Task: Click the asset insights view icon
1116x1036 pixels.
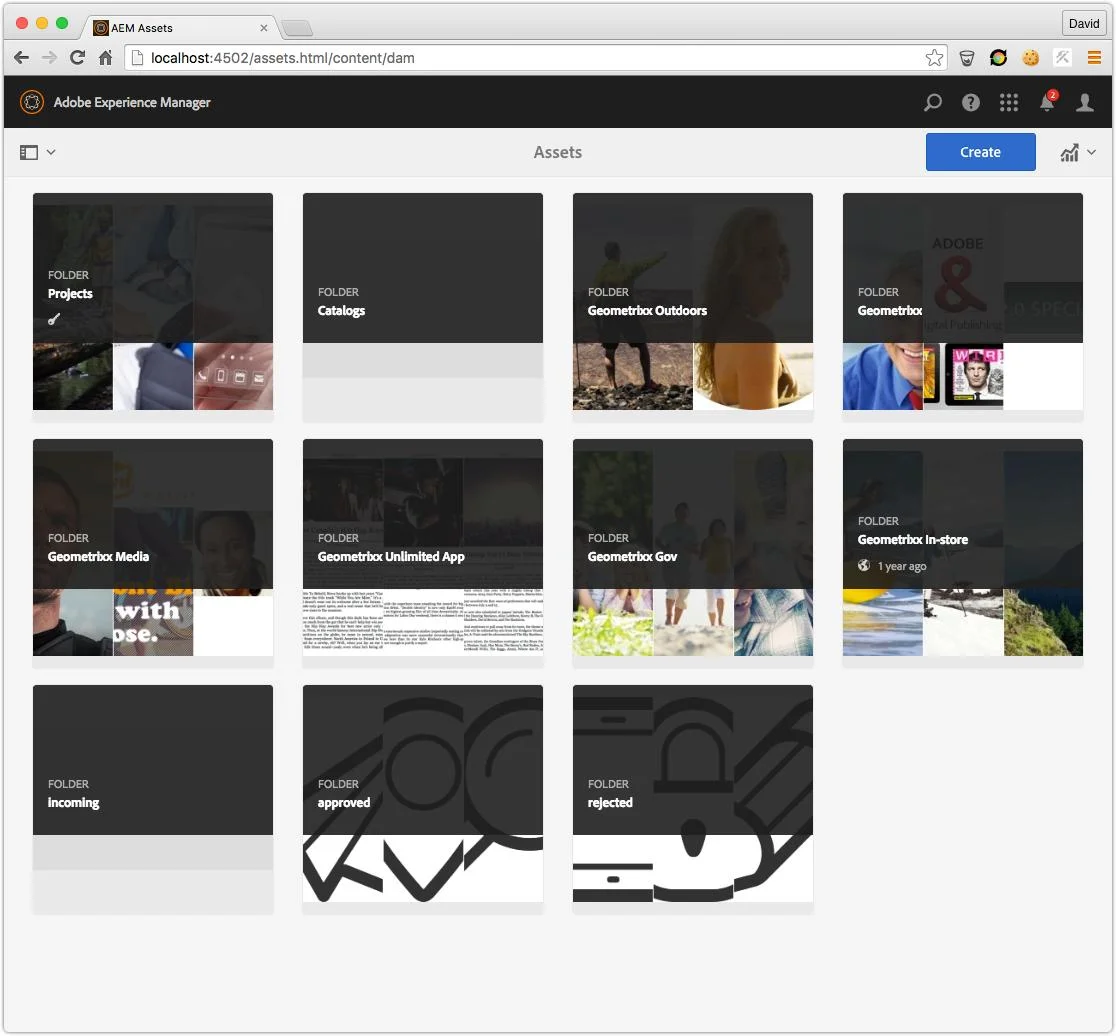Action: (1069, 152)
